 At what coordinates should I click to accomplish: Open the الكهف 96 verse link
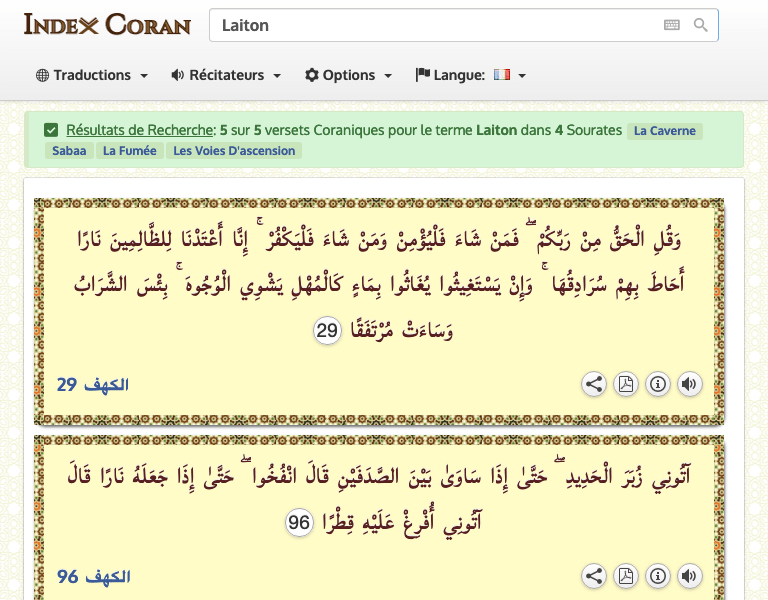pos(94,576)
